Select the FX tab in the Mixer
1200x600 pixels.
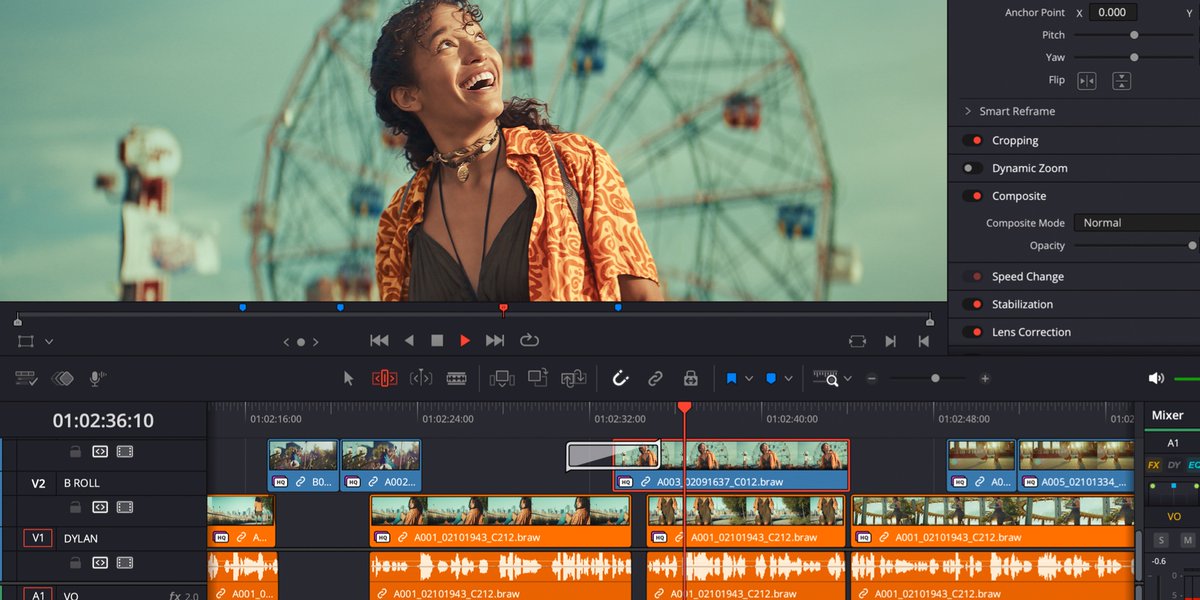click(x=1152, y=464)
